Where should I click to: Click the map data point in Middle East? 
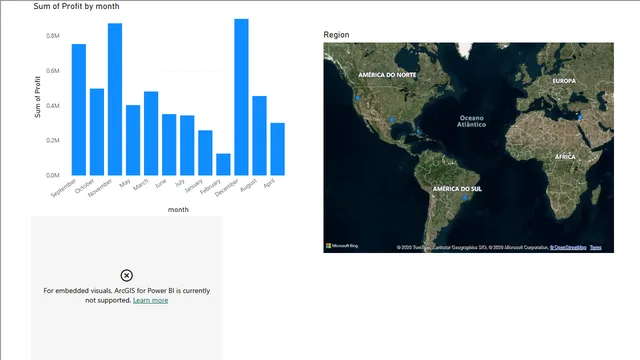[x=580, y=118]
